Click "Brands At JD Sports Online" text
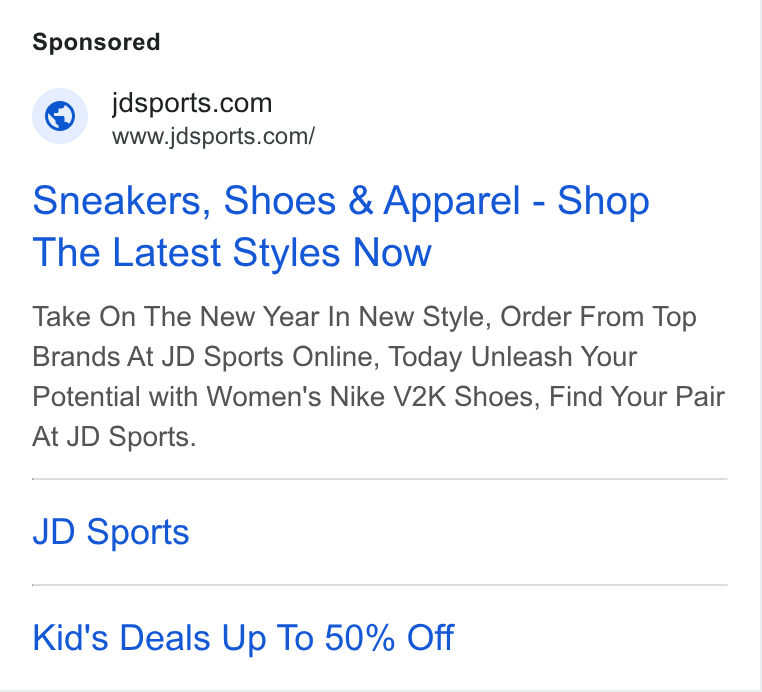 click(x=206, y=357)
